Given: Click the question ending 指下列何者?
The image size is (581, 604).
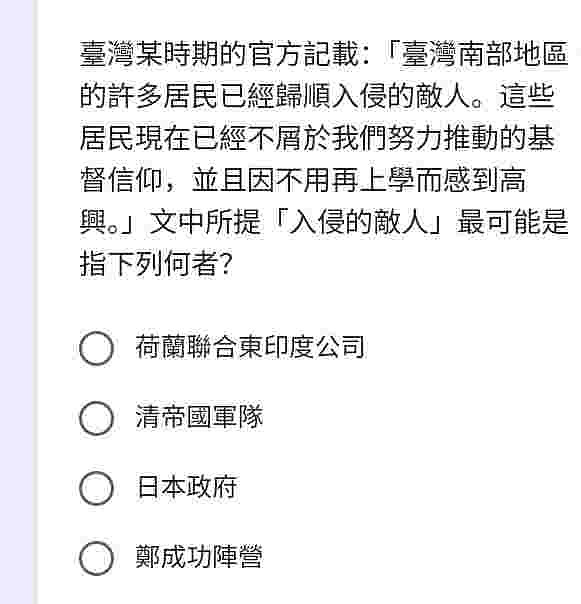Looking at the screenshot, I should [x=157, y=264].
